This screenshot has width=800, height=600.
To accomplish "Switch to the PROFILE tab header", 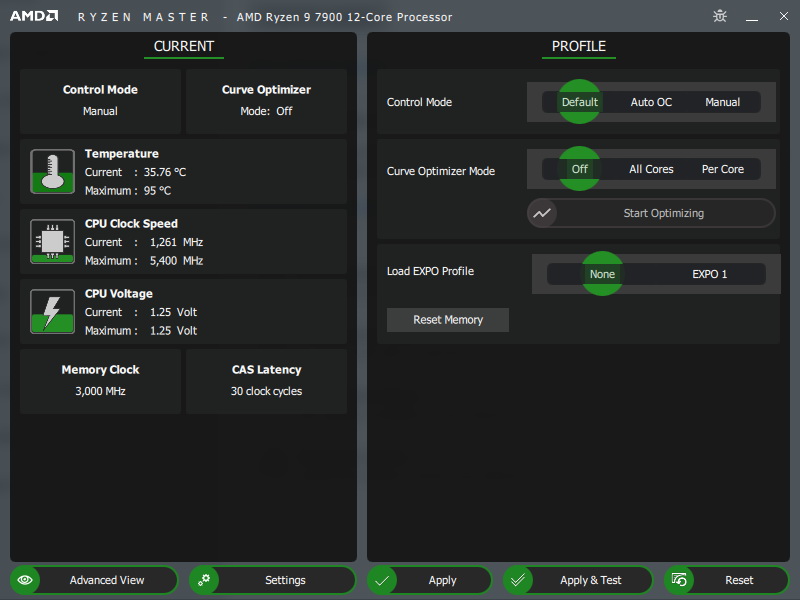I will [x=579, y=46].
